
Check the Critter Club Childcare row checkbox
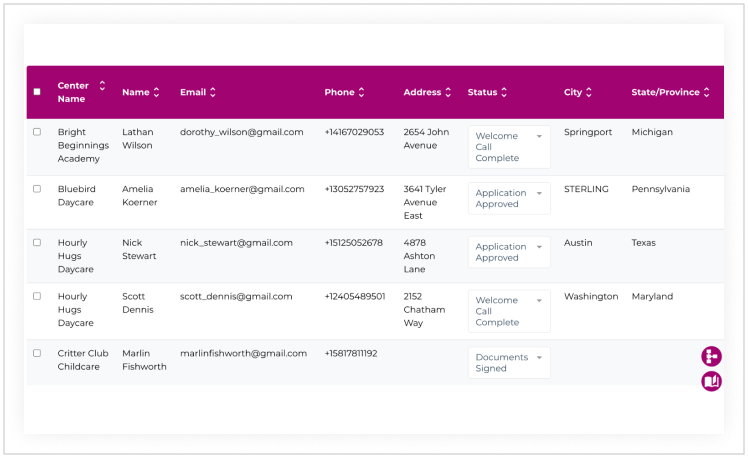[37, 353]
